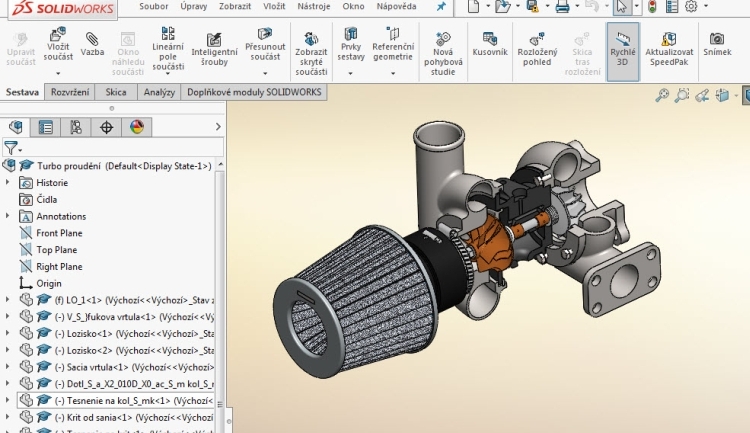
Task: Open dropdown arrow next to options gear
Action: pyautogui.click(x=706, y=7)
